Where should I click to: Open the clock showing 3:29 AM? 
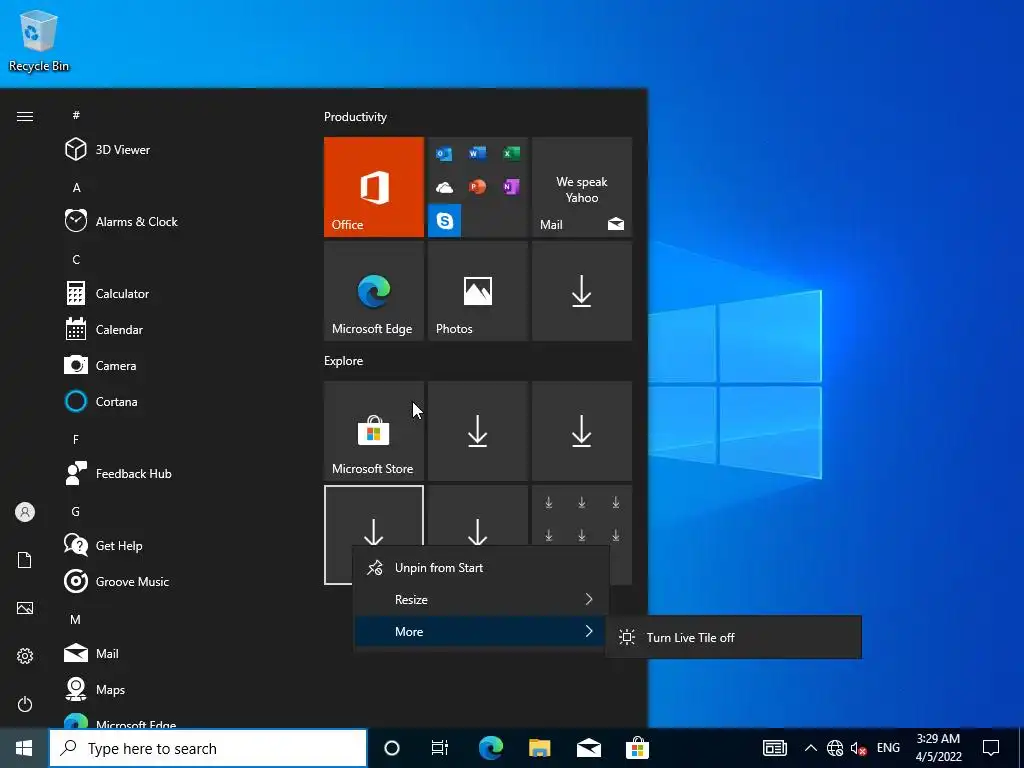click(938, 748)
